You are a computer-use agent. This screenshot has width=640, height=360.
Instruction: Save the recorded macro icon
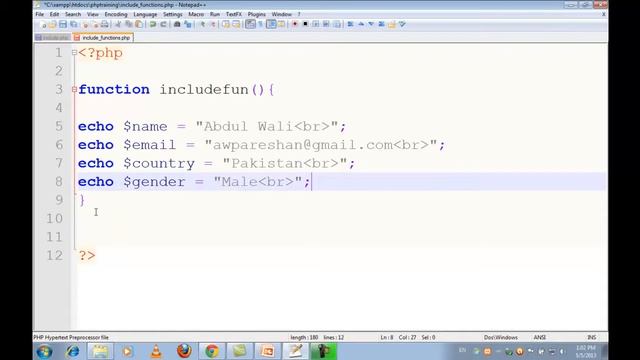337,24
